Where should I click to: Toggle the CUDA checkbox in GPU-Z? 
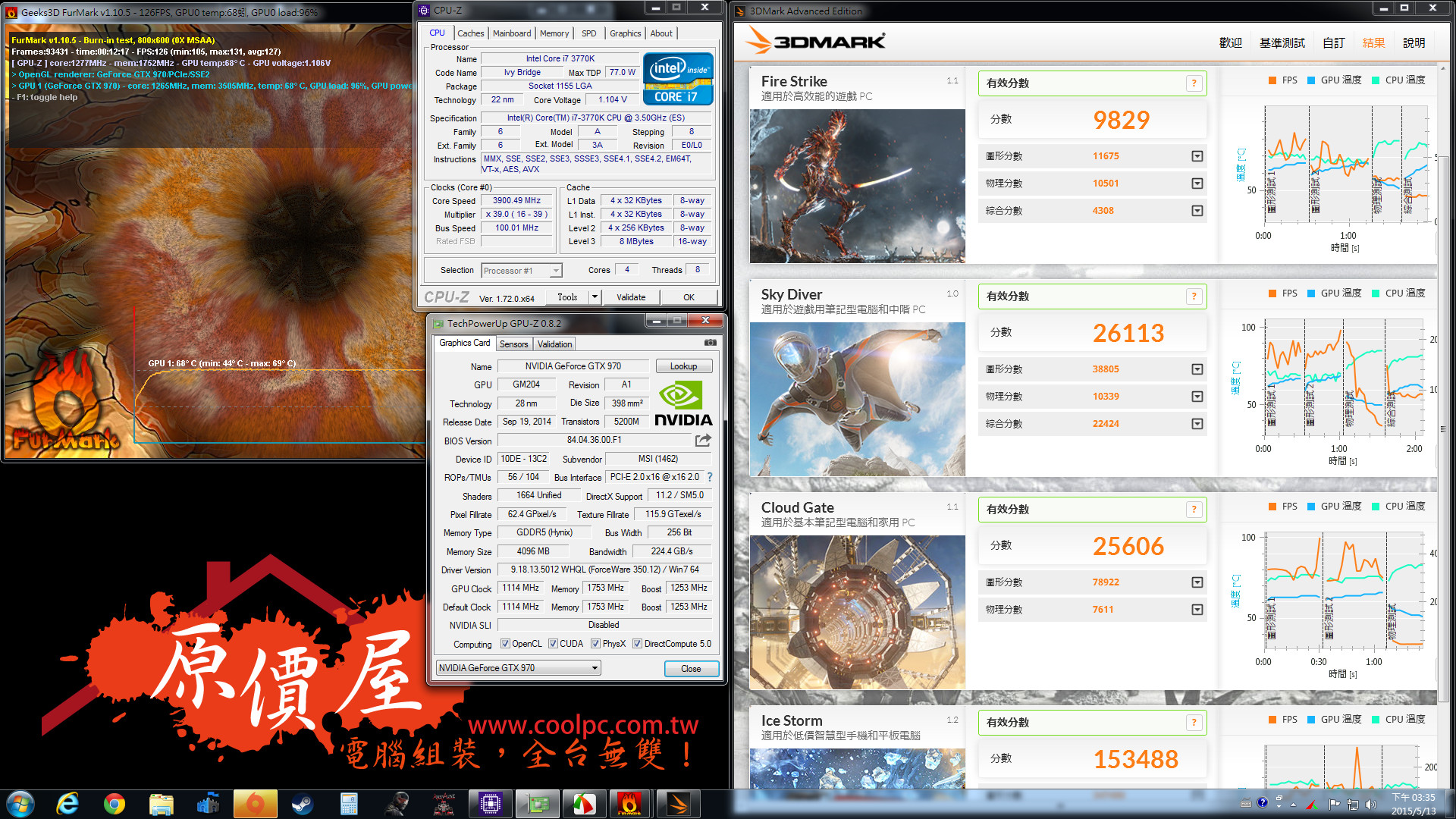coord(553,644)
